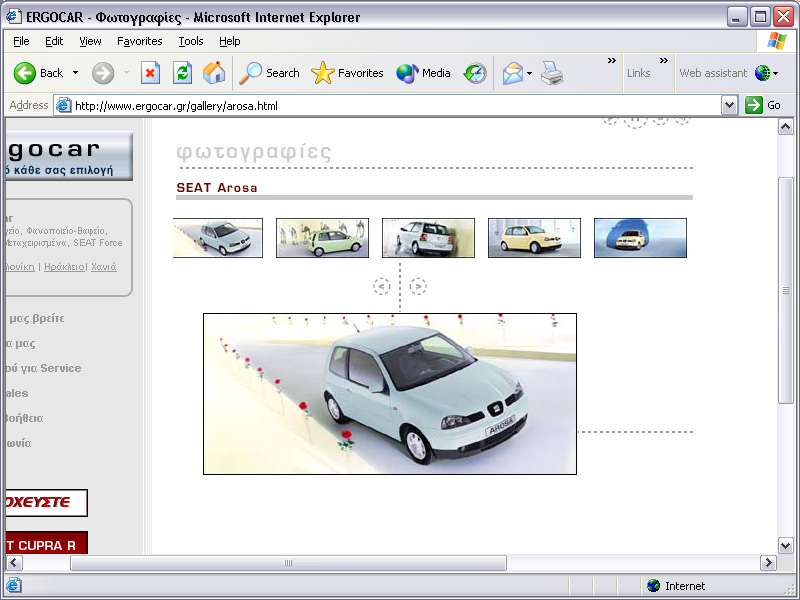Show the previous photo with left arrow

(x=382, y=286)
